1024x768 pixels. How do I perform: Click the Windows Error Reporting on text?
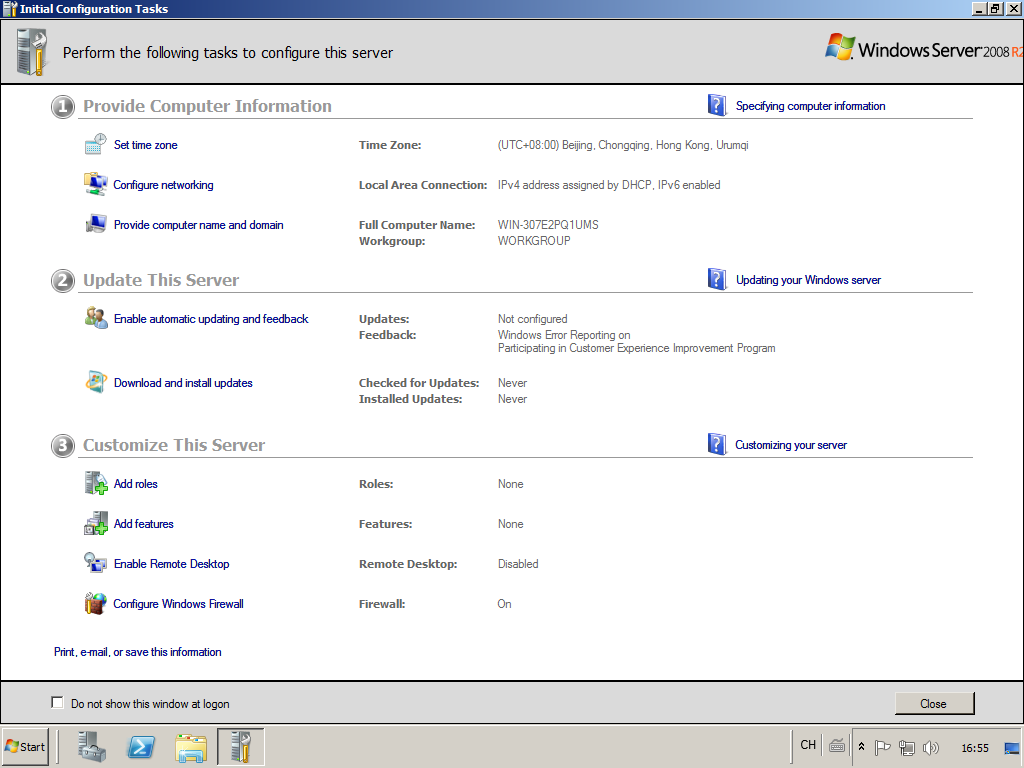coord(564,335)
